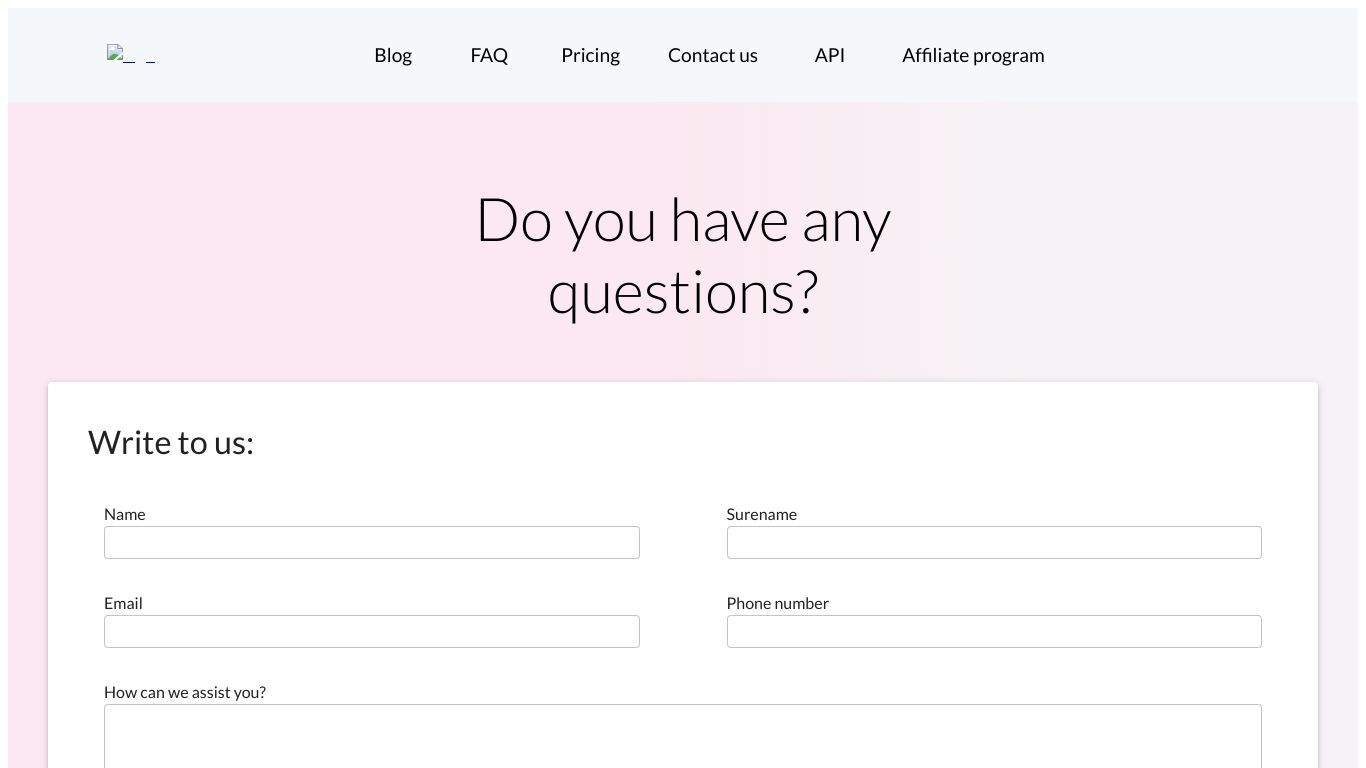Open the Blog page
The height and width of the screenshot is (768, 1366).
pos(393,55)
